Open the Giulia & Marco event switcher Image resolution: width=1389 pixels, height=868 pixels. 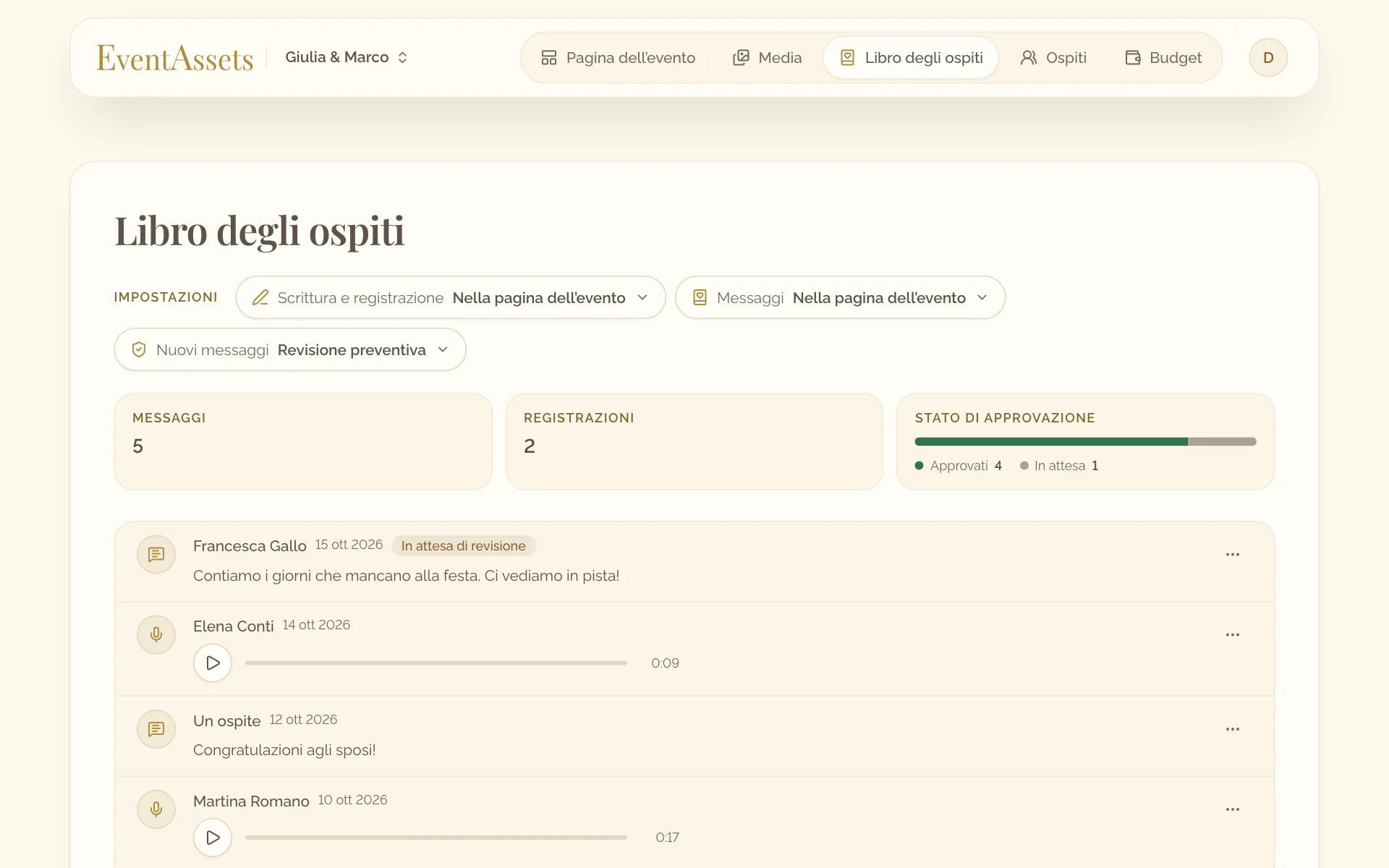click(347, 57)
